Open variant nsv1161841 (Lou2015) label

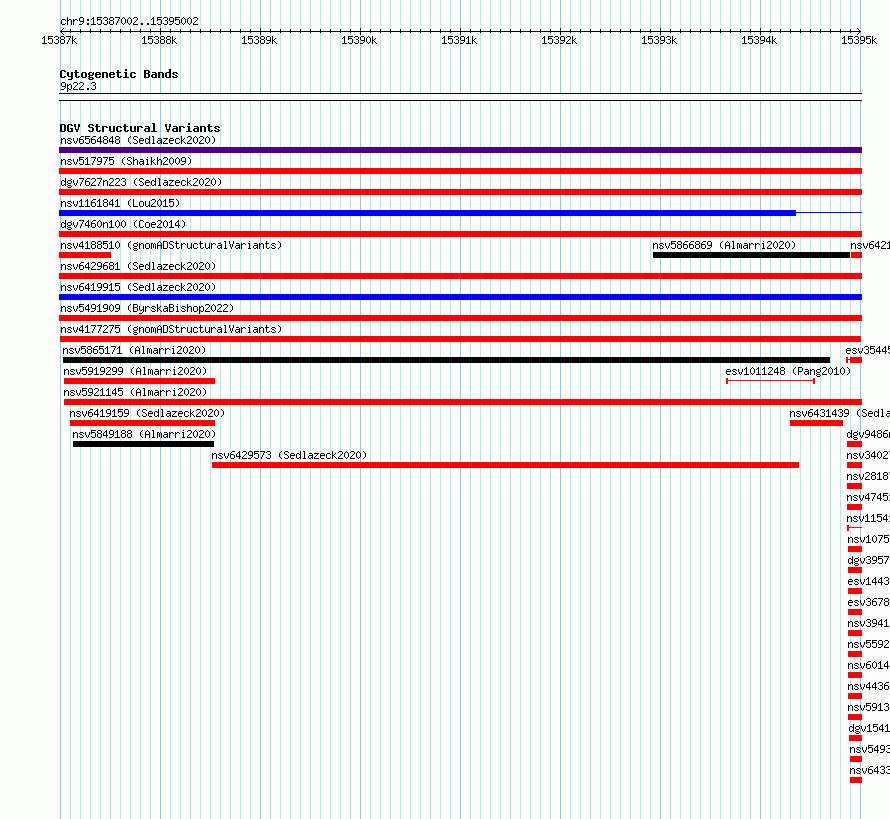(x=120, y=203)
